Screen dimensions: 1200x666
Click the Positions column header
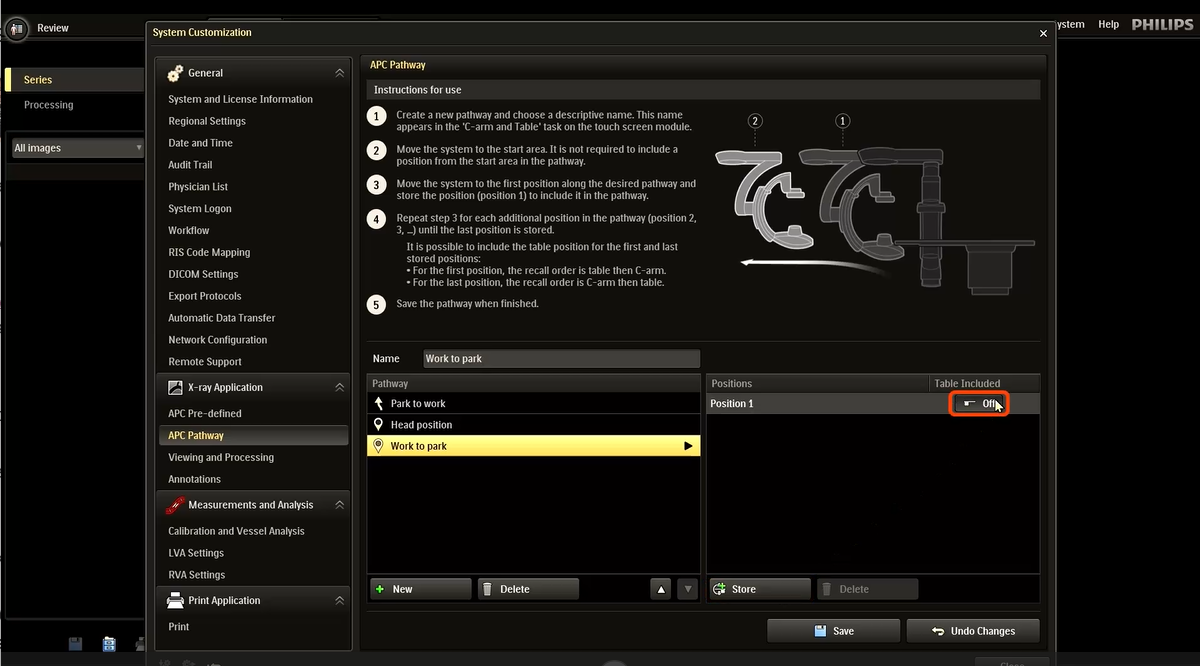click(x=818, y=383)
